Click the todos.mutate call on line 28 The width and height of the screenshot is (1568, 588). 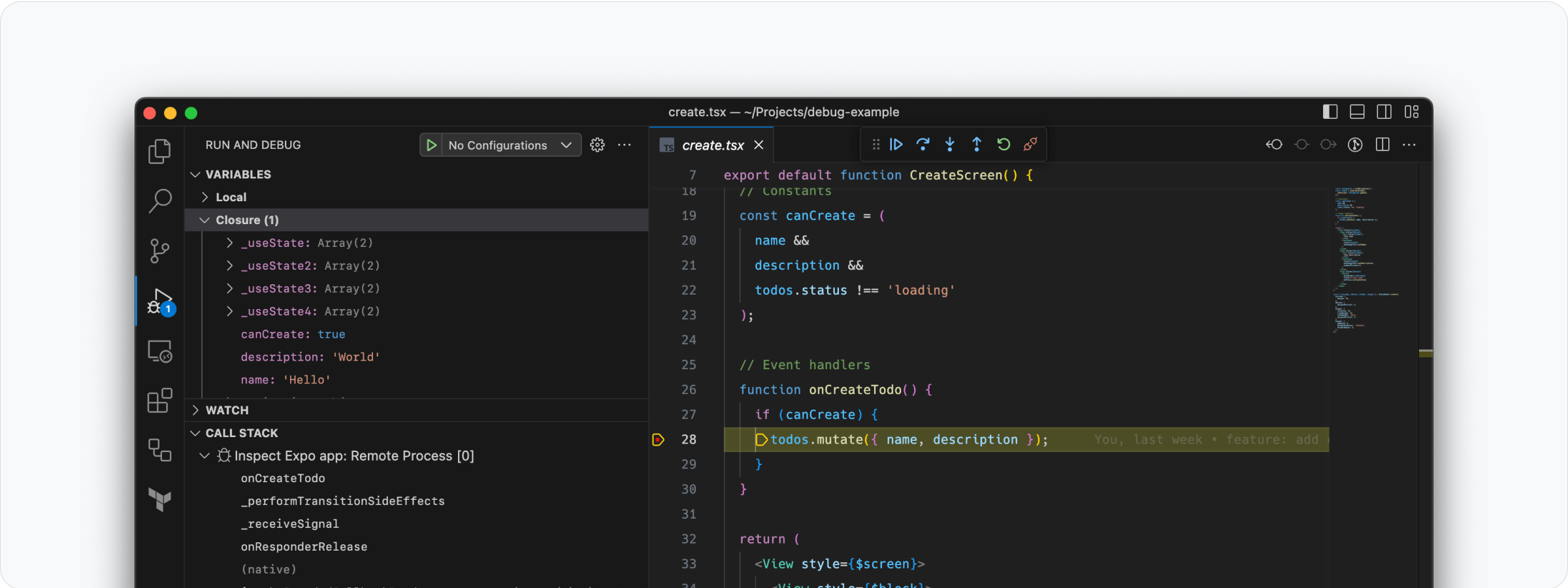(x=909, y=440)
